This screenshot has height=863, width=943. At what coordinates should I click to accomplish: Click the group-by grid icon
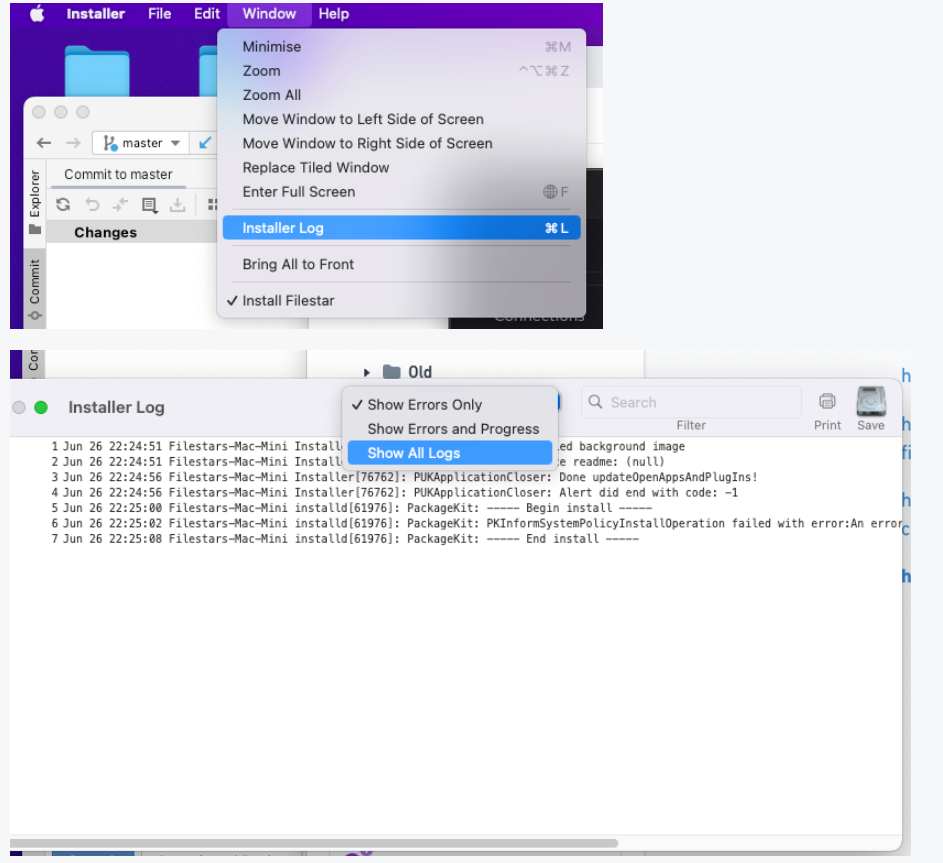[x=212, y=205]
